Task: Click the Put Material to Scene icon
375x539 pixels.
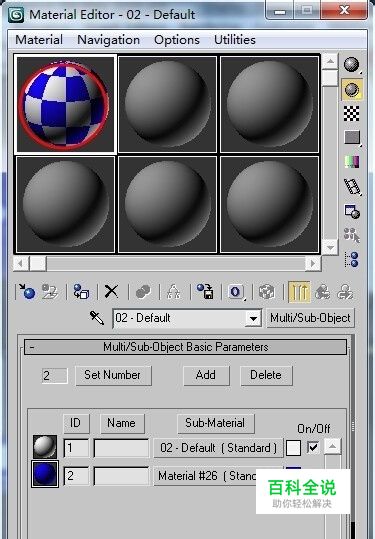Action: [x=49, y=292]
